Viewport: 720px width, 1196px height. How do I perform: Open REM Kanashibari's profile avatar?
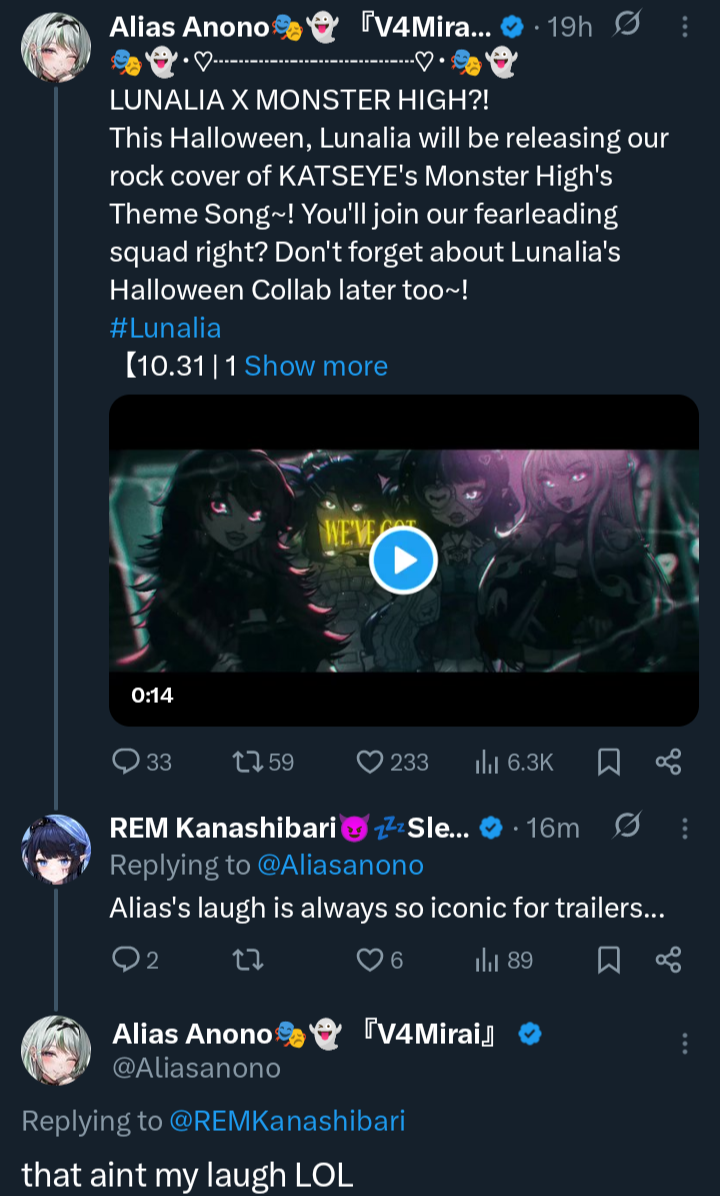56,849
